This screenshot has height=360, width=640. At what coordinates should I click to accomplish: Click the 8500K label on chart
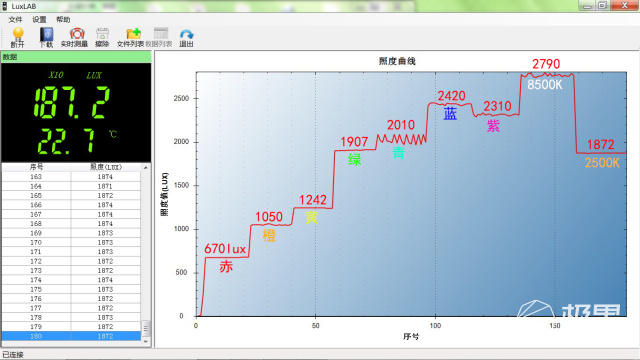pos(544,84)
